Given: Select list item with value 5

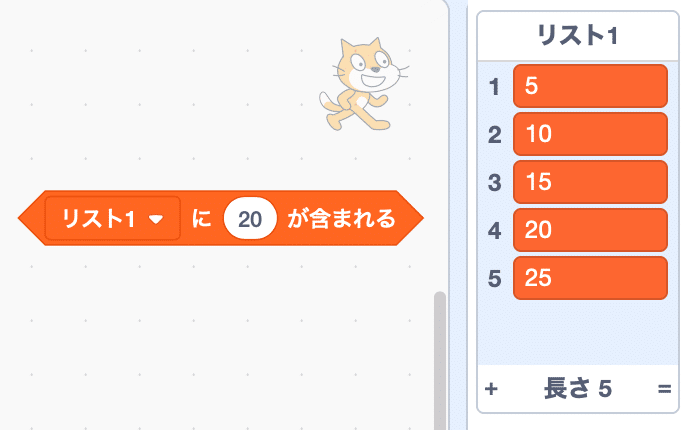Looking at the screenshot, I should click(x=590, y=86).
